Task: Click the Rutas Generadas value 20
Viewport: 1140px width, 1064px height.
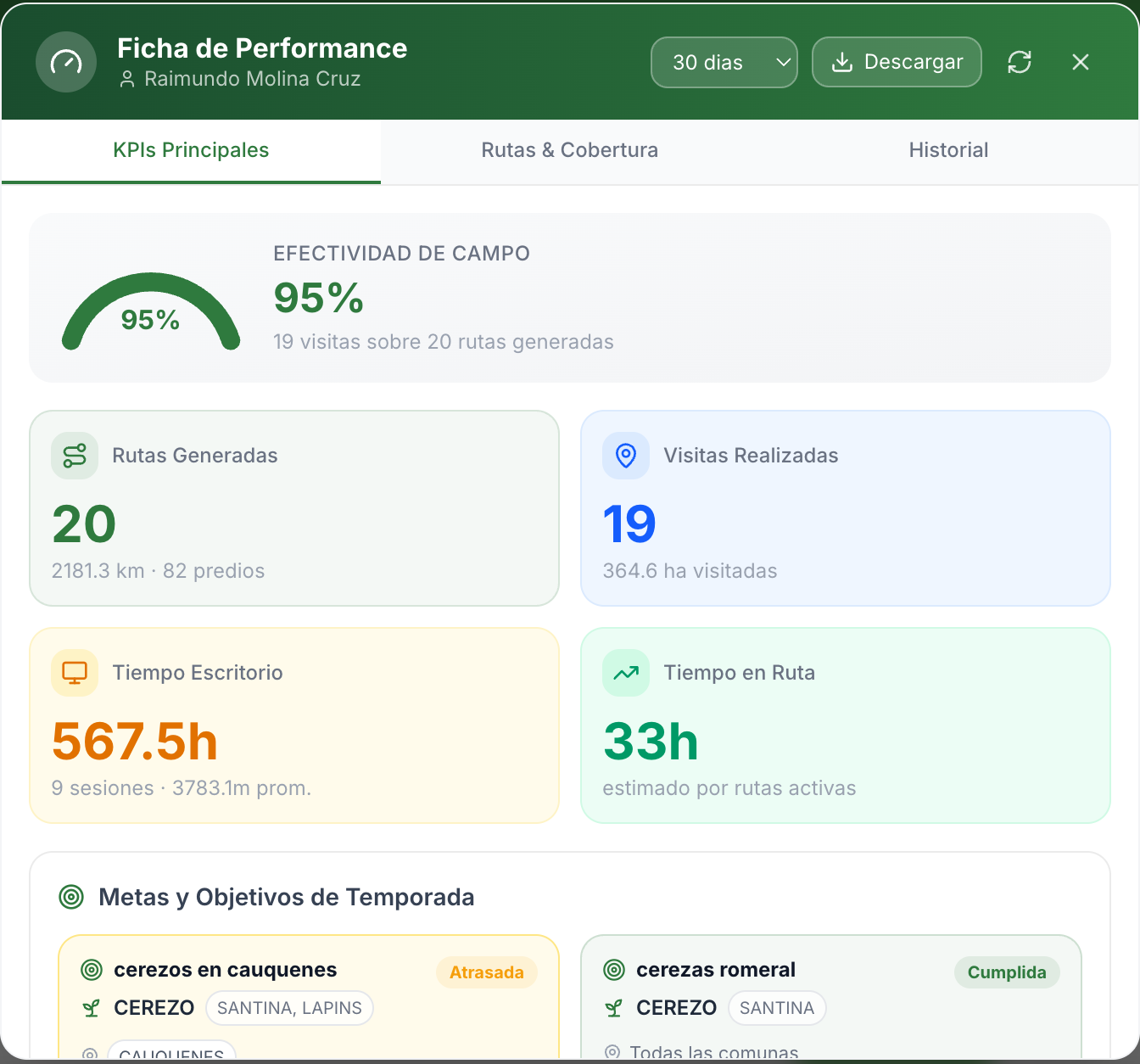Action: point(84,524)
